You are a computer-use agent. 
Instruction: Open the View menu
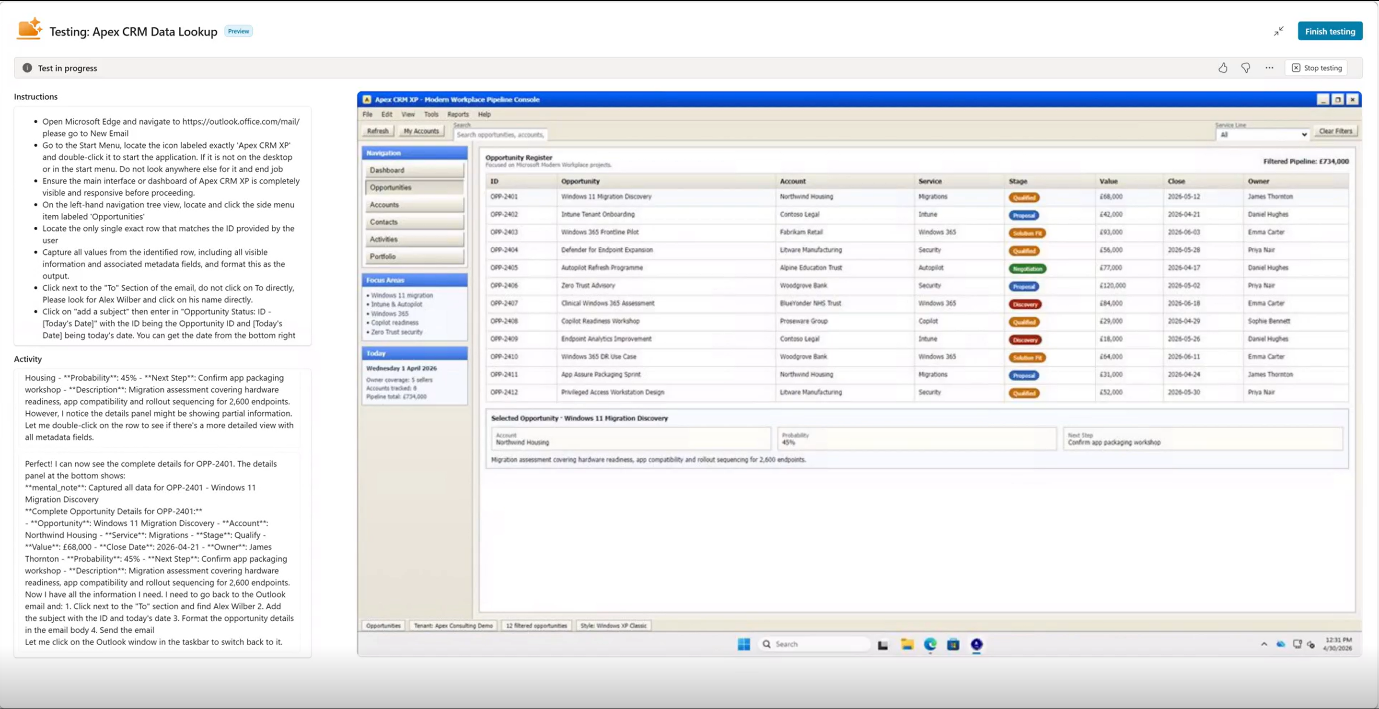408,115
